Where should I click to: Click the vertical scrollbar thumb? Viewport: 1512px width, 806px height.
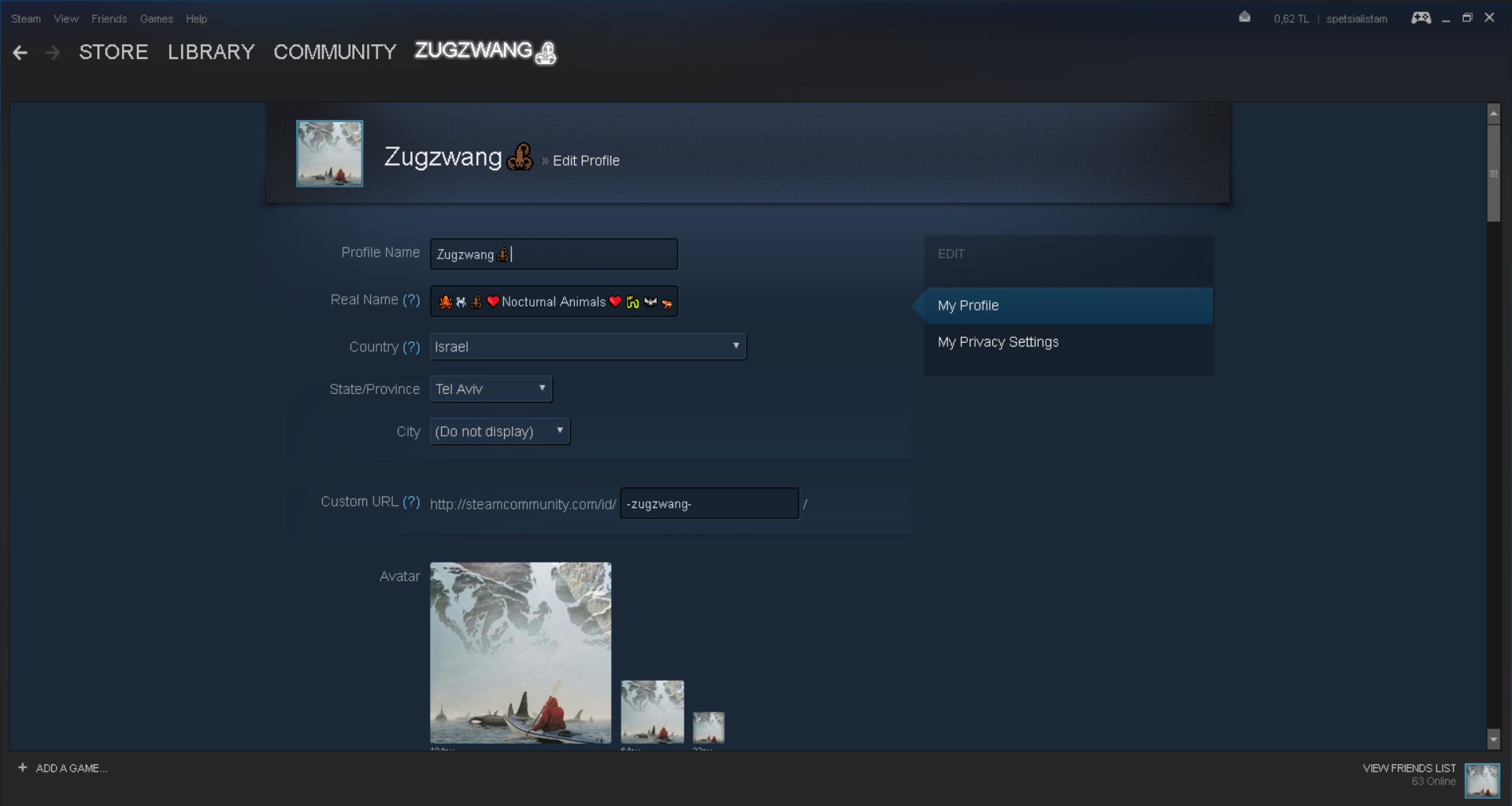[1493, 173]
